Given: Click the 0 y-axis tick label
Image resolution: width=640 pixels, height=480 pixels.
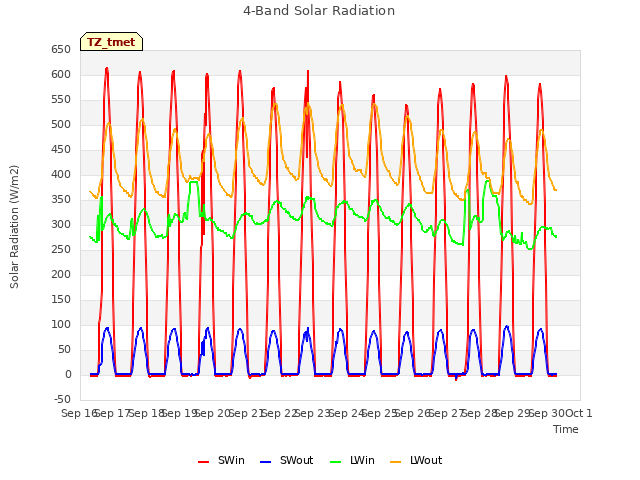Looking at the screenshot, I should click(x=68, y=374).
